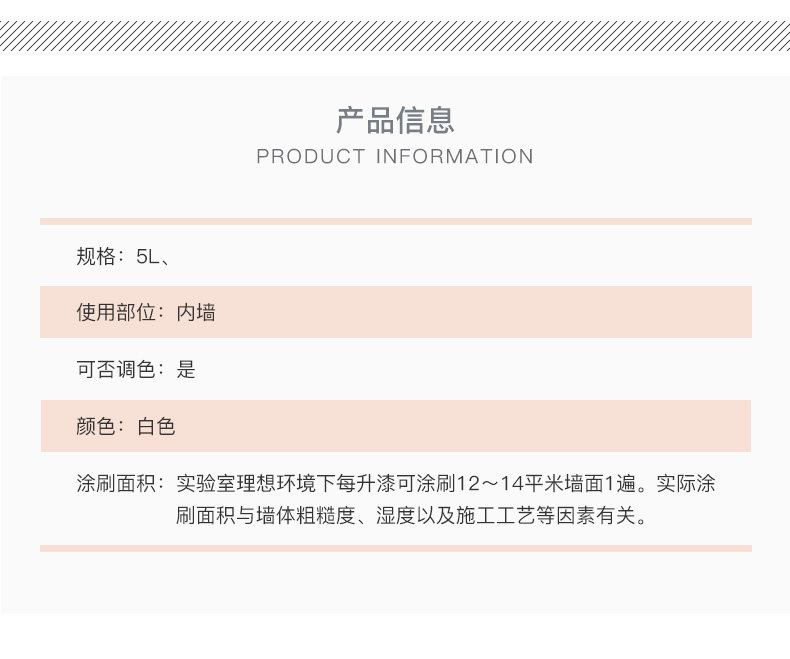
Task: Click the "是" tintable value
Action: [186, 369]
